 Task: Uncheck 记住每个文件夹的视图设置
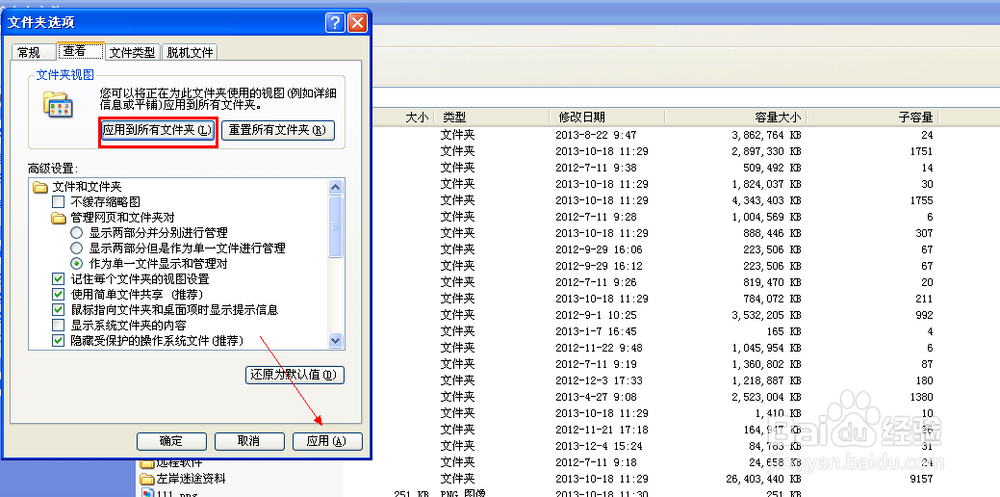[x=59, y=279]
